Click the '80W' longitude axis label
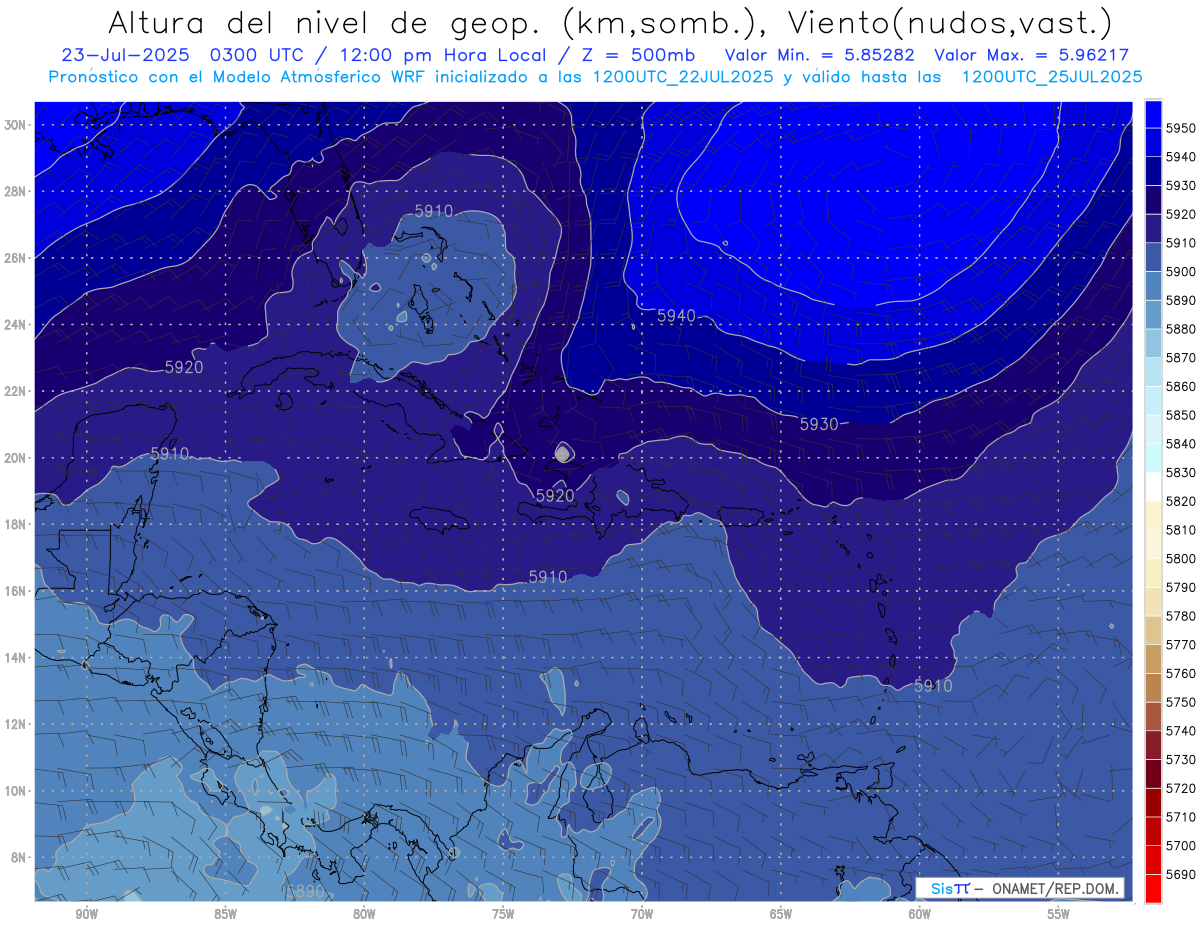1200x927 pixels. tap(364, 914)
